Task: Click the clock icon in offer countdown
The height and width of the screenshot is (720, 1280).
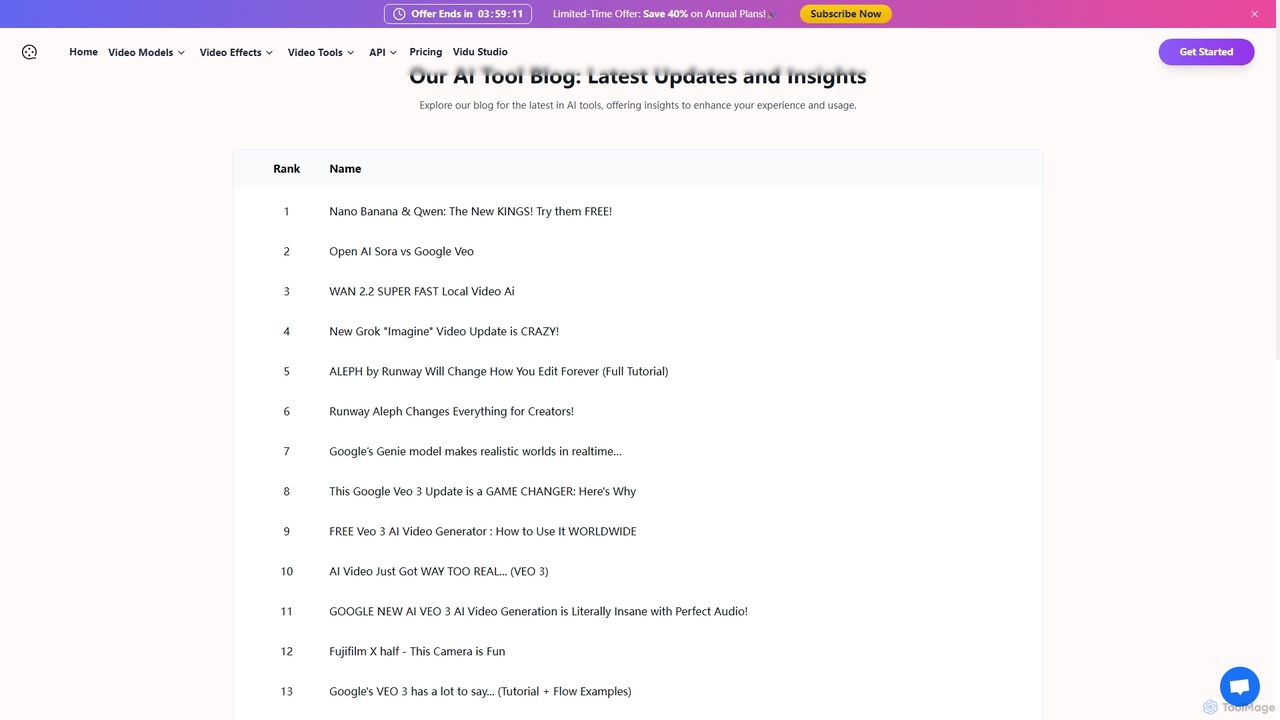Action: pyautogui.click(x=399, y=14)
